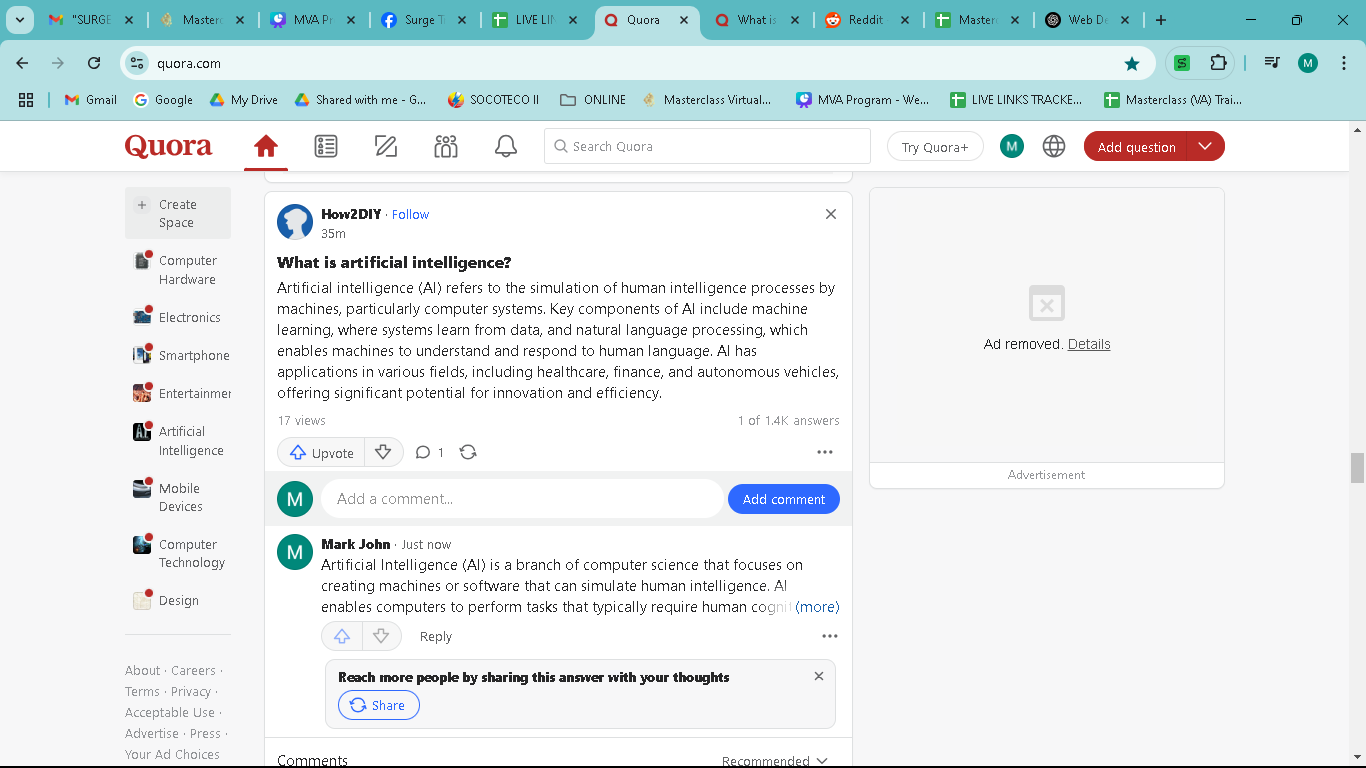Switch to the LIVE LINKS tab
The width and height of the screenshot is (1366, 768).
point(535,20)
